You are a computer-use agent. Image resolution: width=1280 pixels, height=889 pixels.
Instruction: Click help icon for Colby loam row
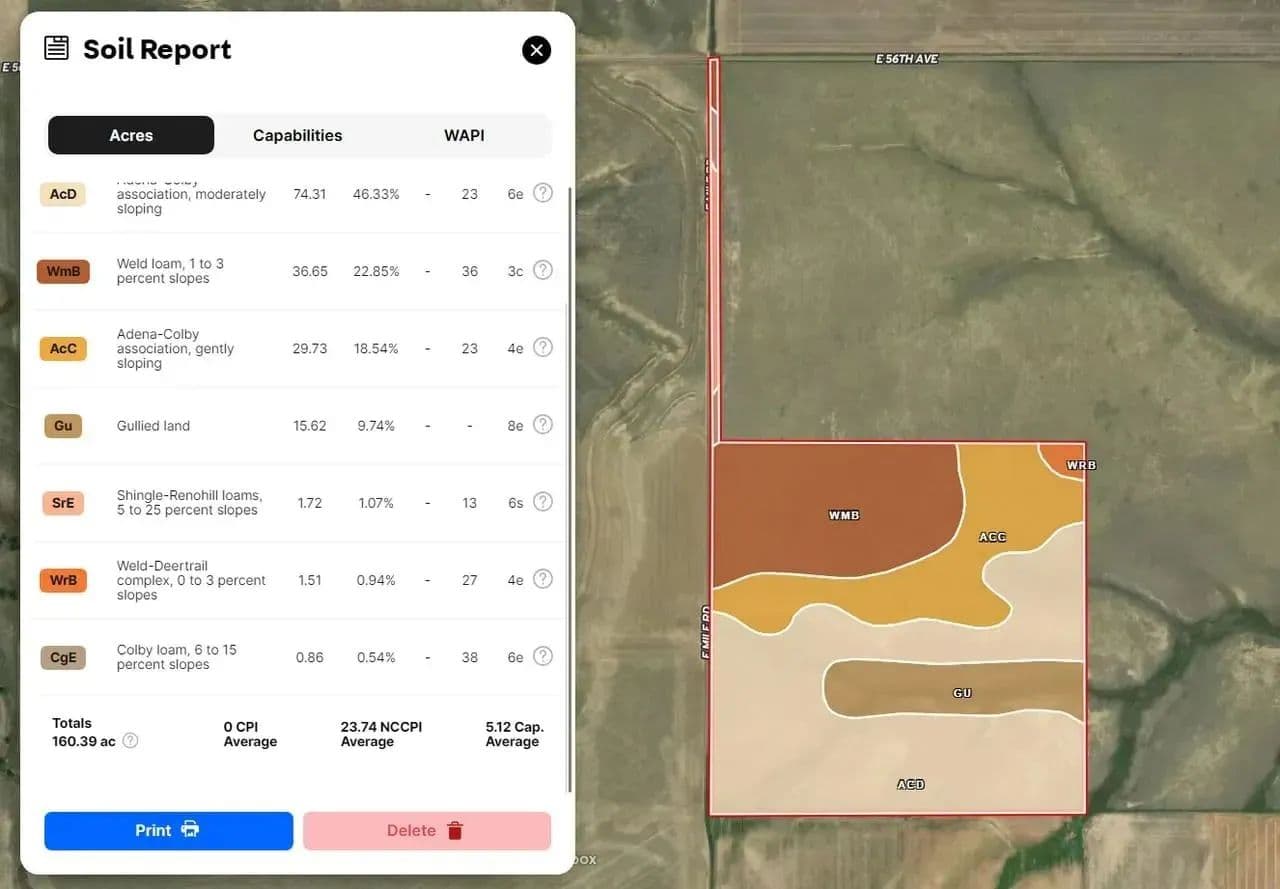click(x=542, y=656)
